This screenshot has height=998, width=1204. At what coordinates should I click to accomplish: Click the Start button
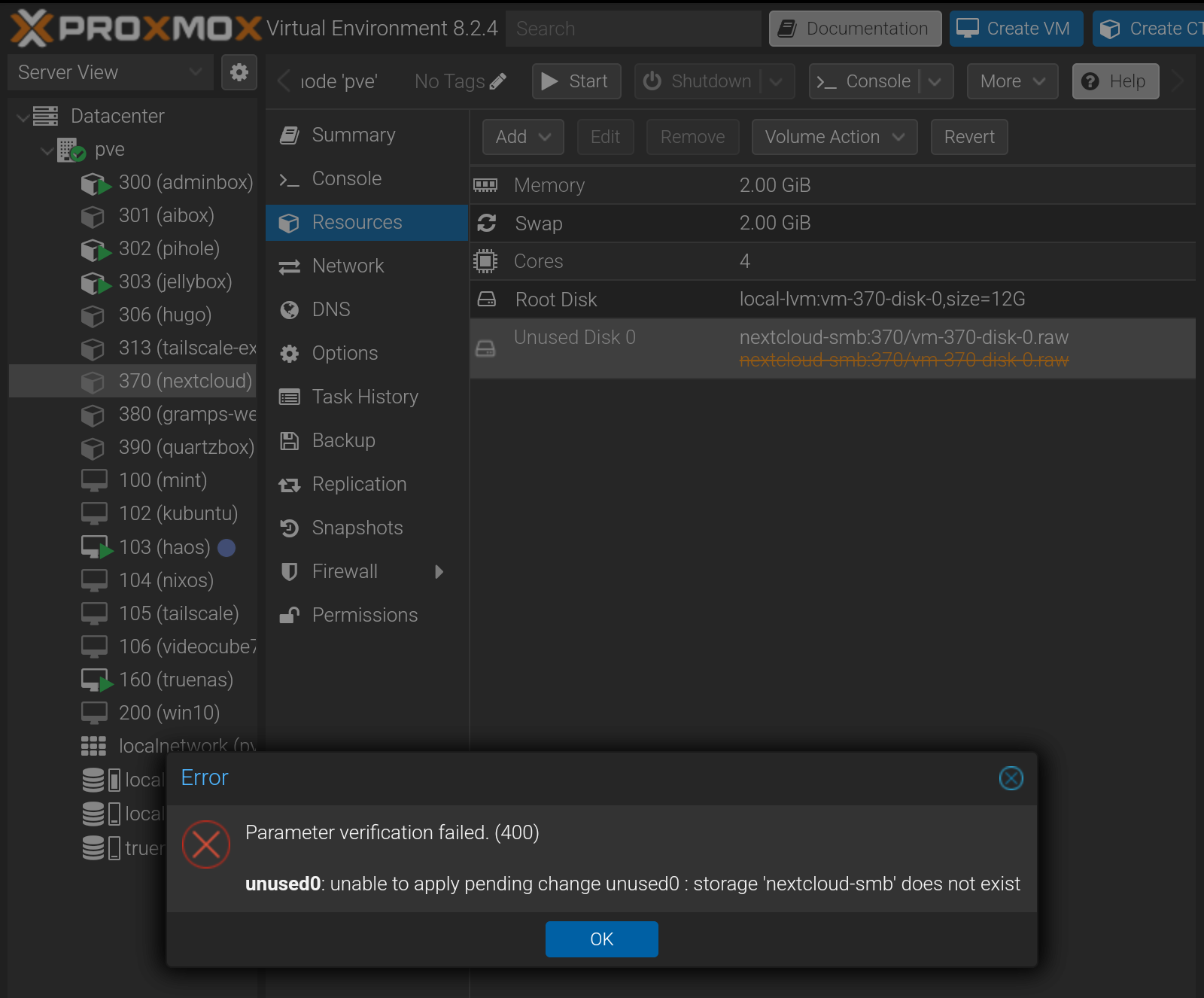[x=576, y=81]
